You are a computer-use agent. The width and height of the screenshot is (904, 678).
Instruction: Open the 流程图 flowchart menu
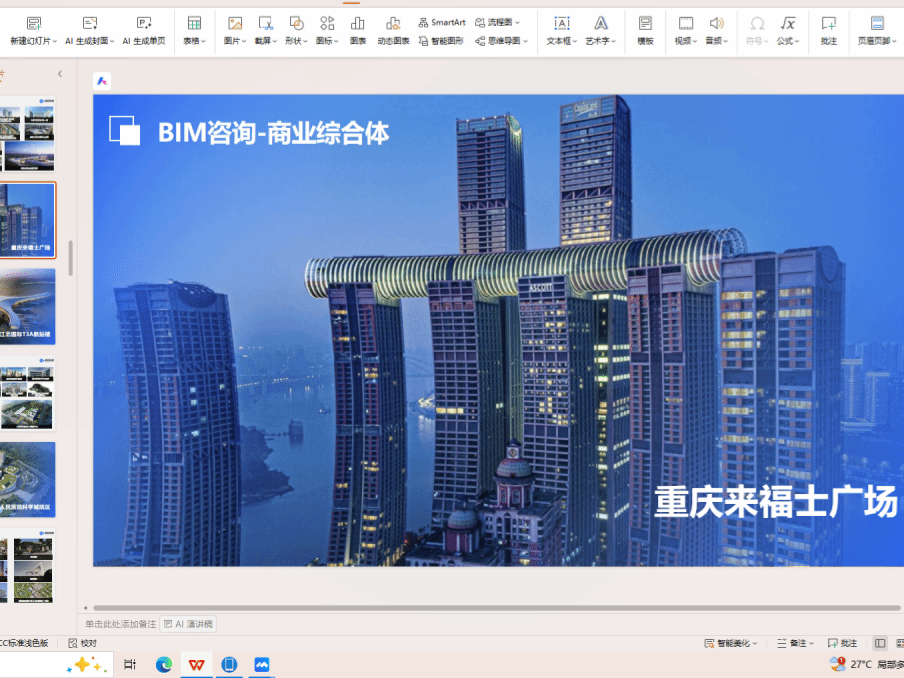(x=497, y=22)
